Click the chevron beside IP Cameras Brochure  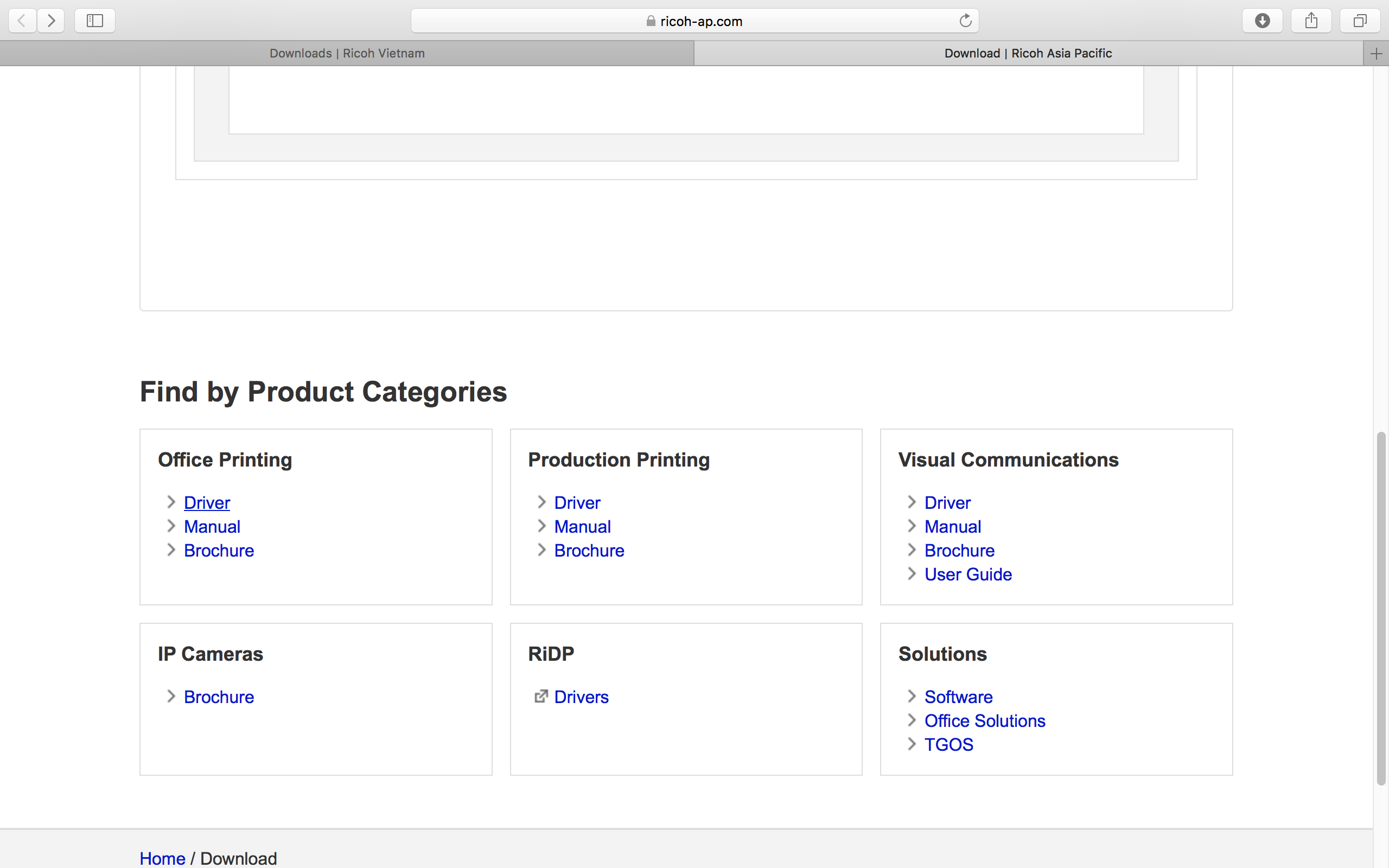(x=170, y=697)
